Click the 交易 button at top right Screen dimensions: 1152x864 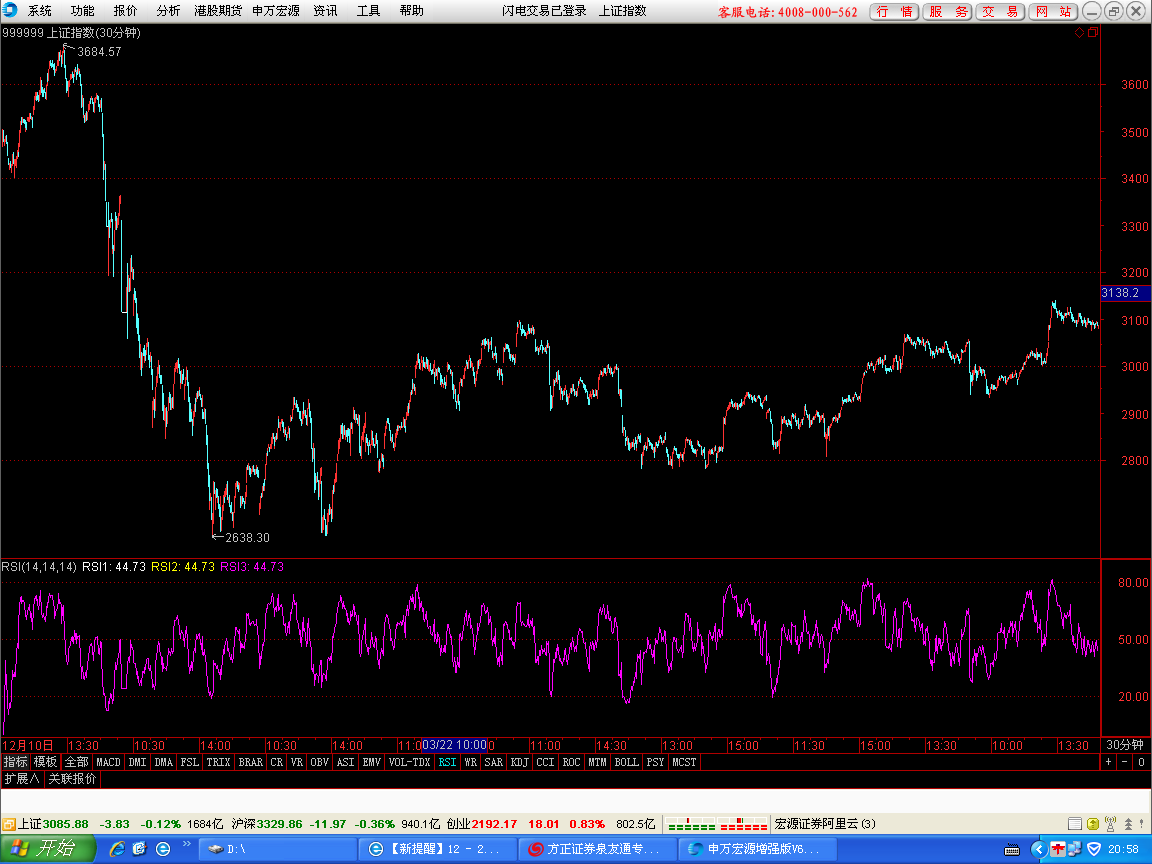[x=1000, y=12]
